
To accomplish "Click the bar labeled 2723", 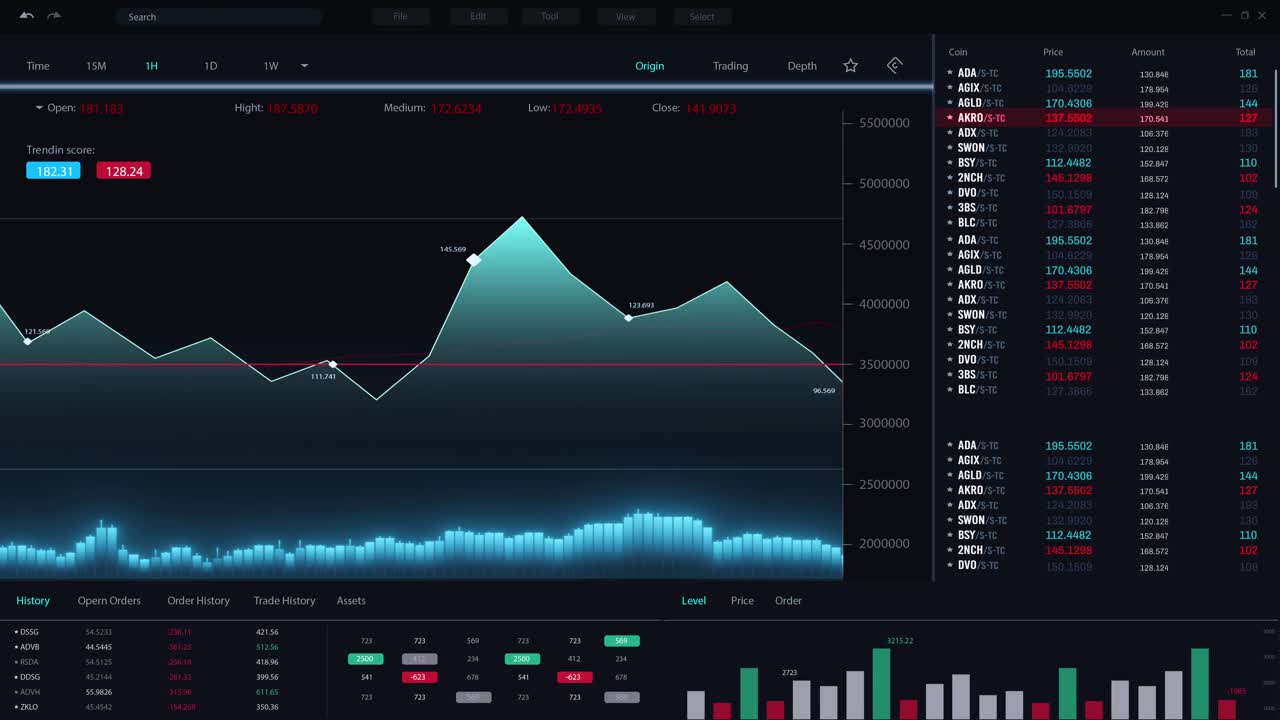I will (801, 700).
